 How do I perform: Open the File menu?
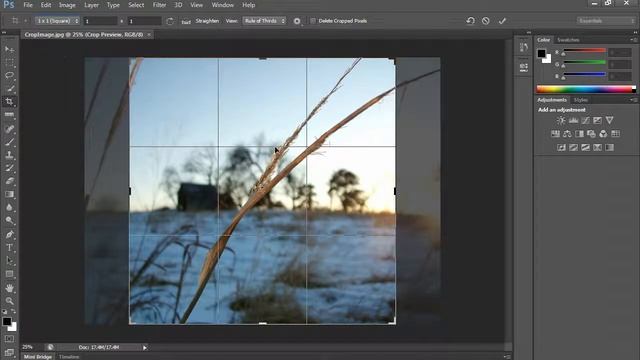[x=28, y=5]
